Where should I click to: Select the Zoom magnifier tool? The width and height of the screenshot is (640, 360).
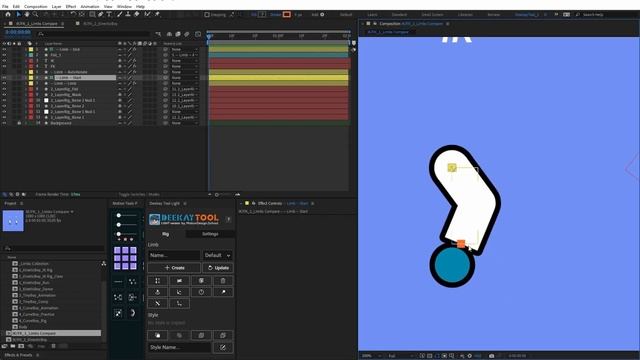[36, 14]
